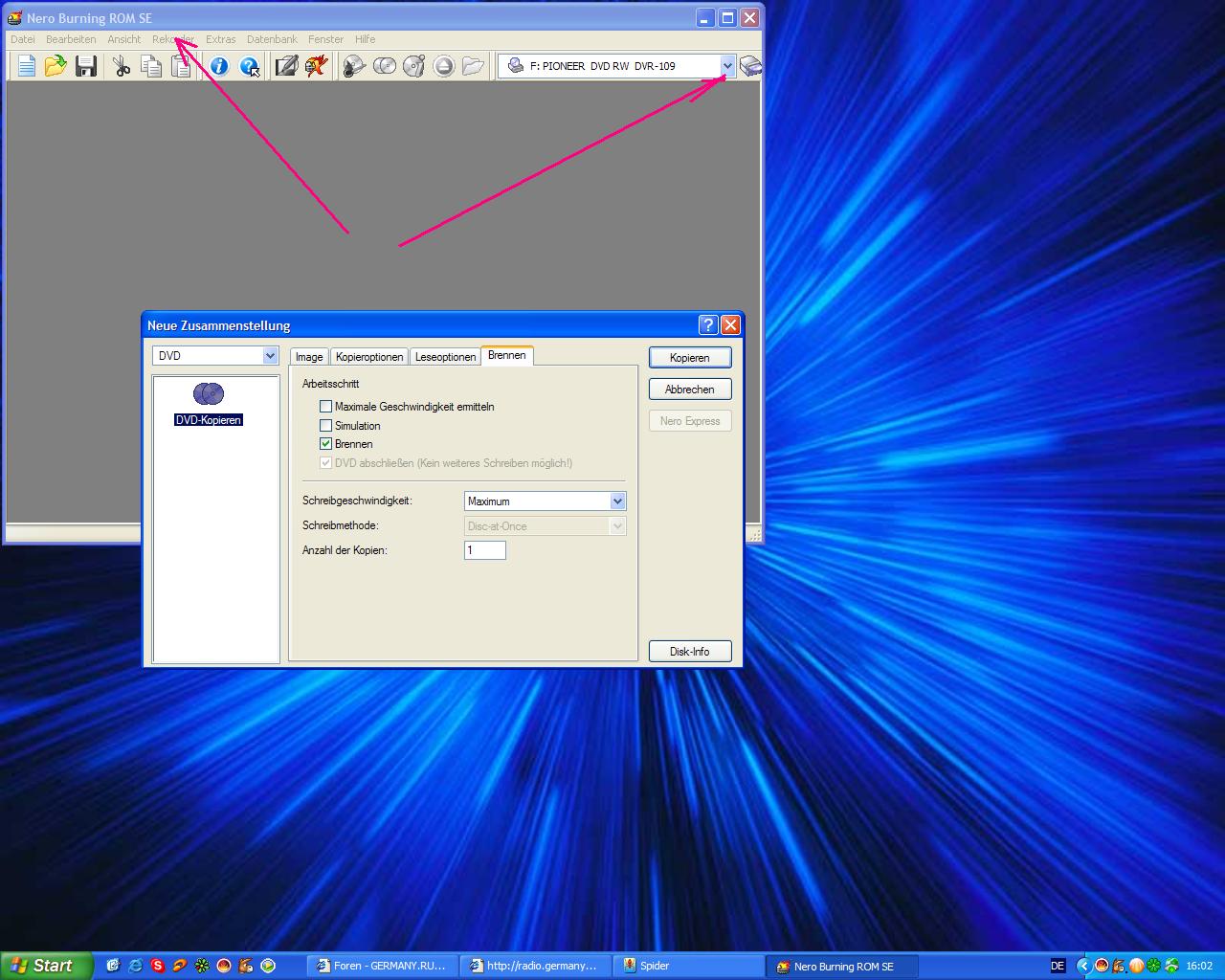Screen dimensions: 1225x980
Task: Switch to the Kopieroptionen tab
Action: point(369,357)
